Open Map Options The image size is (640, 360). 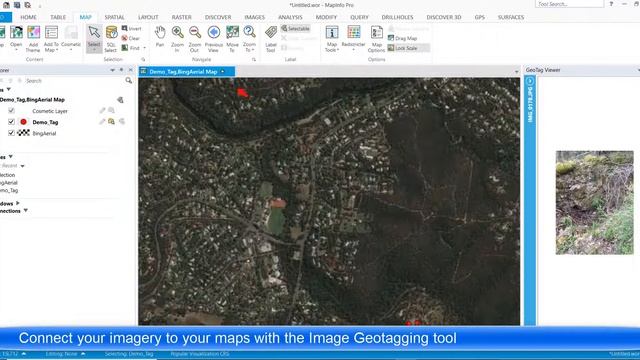[376, 38]
